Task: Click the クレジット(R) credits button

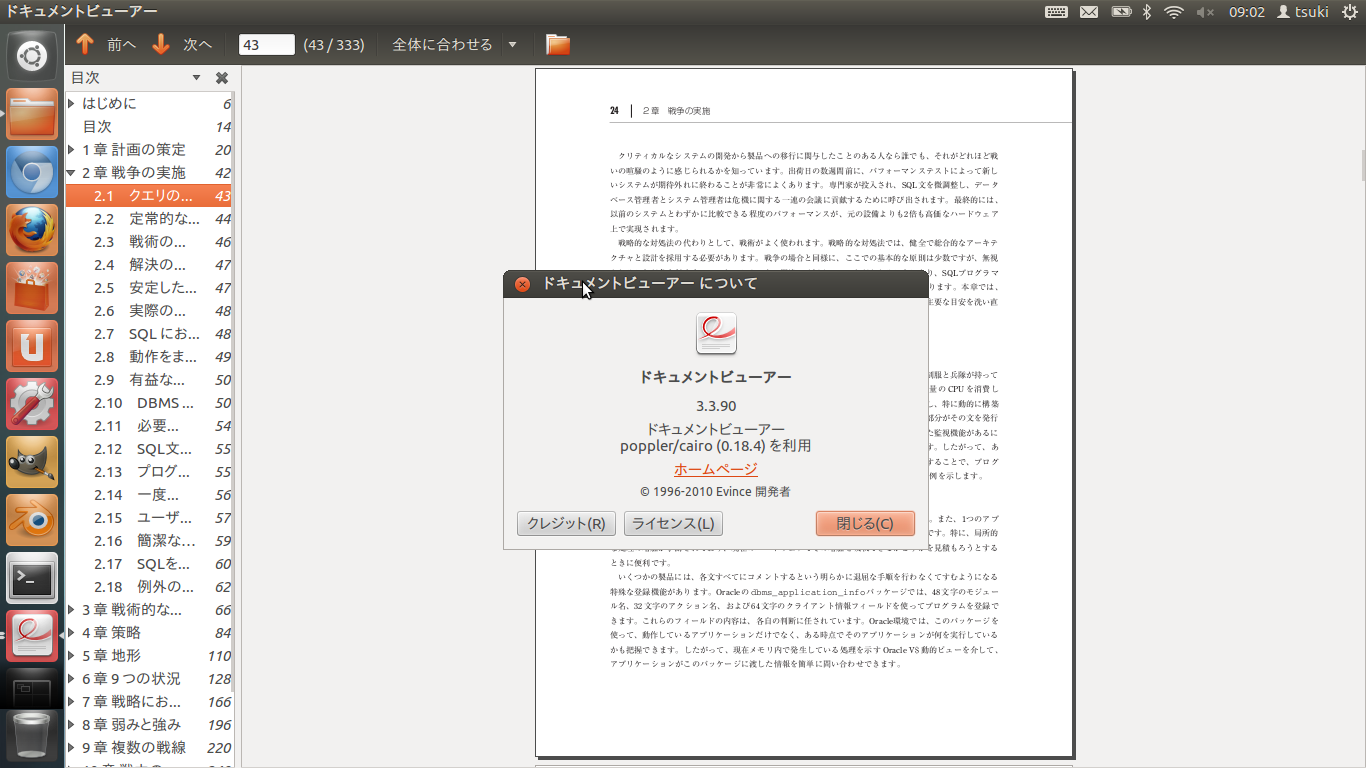Action: [x=566, y=524]
